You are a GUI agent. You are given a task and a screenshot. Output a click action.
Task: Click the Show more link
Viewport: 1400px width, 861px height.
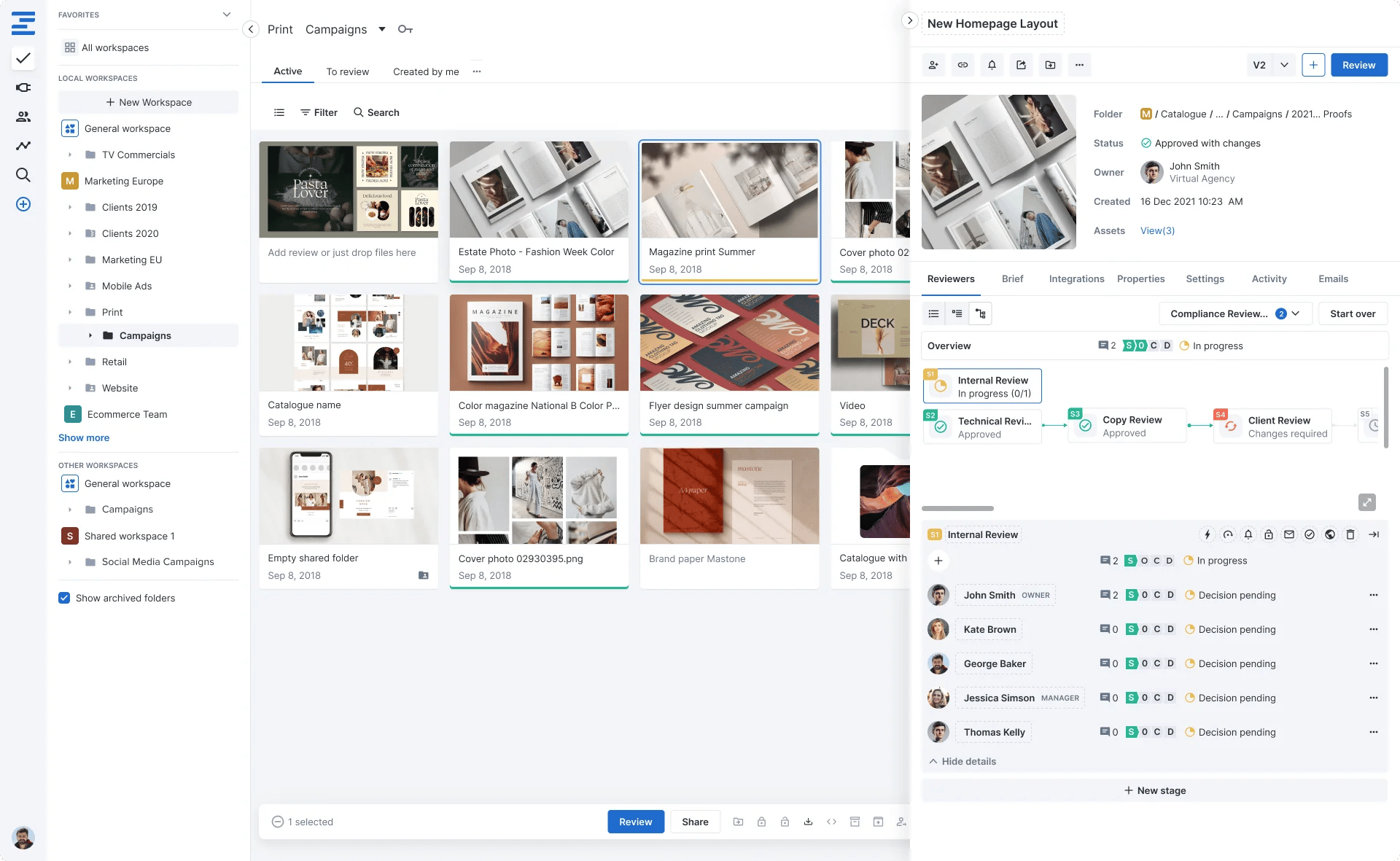point(84,437)
